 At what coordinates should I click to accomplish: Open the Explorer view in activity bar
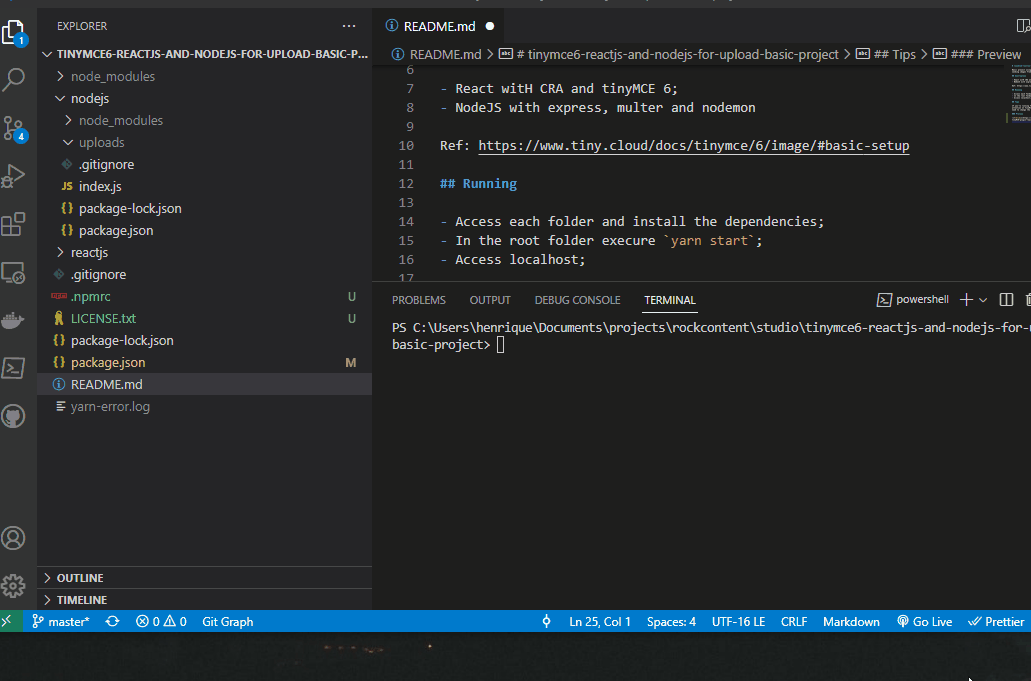[x=13, y=32]
